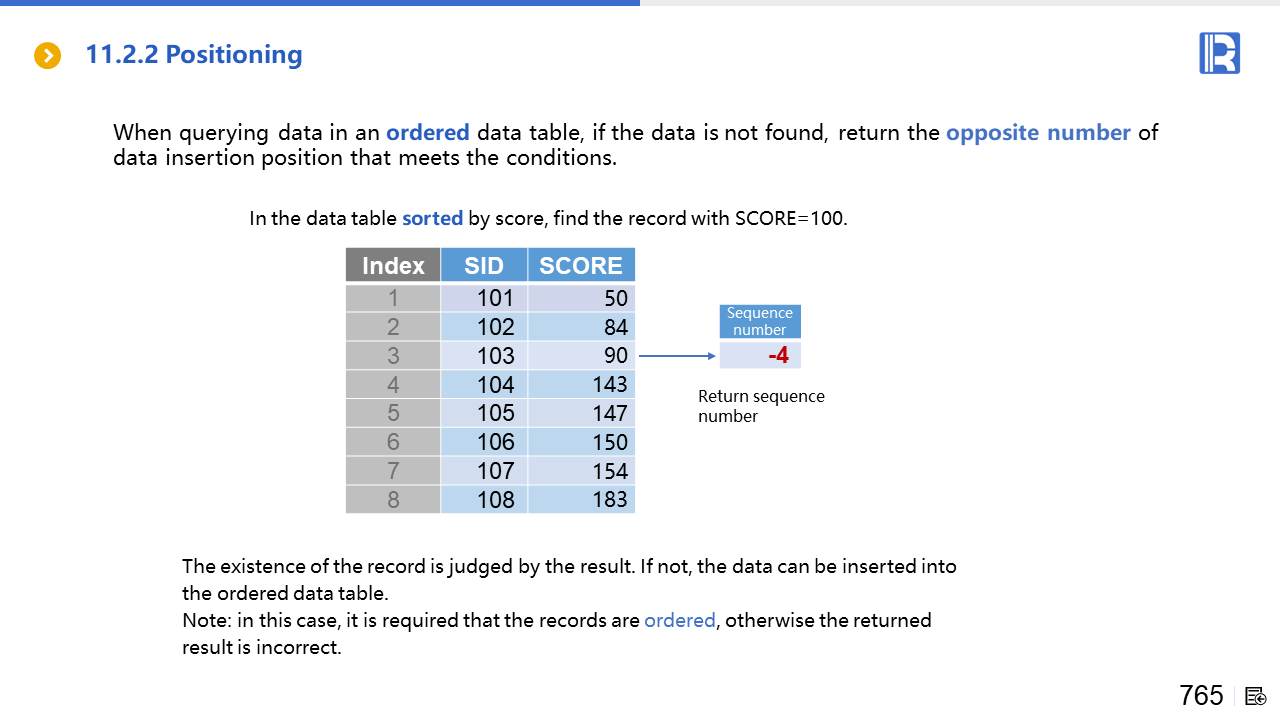Screen dimensions: 1280x720
Task: Click the Sequence number header box
Action: [x=760, y=321]
